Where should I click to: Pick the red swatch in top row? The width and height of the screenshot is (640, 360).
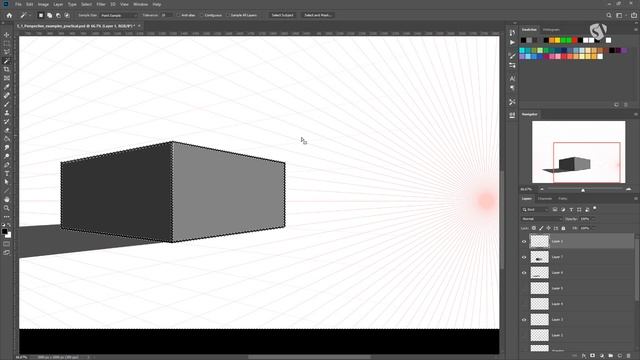(575, 40)
